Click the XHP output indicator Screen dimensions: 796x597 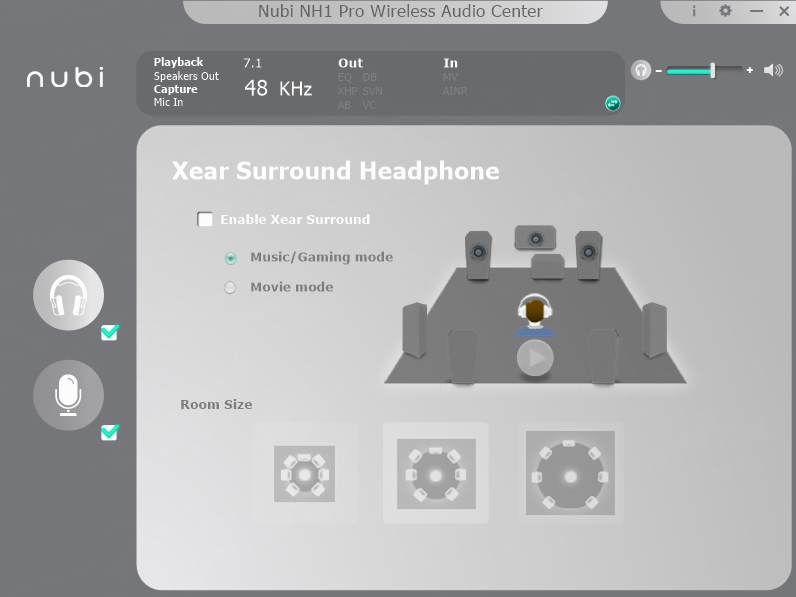(348, 91)
